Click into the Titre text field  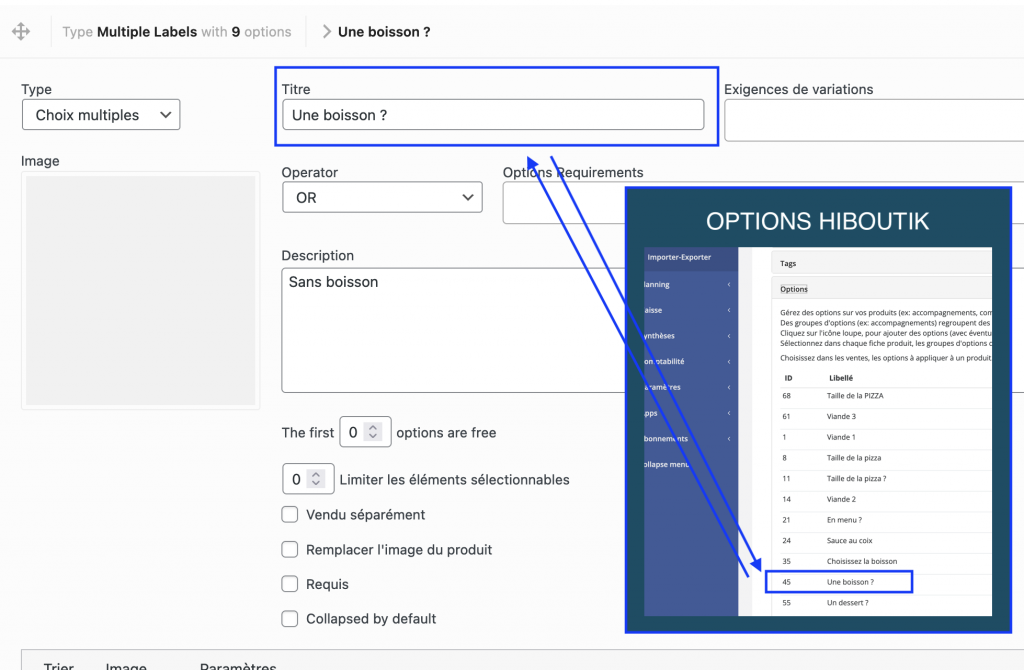click(x=493, y=115)
